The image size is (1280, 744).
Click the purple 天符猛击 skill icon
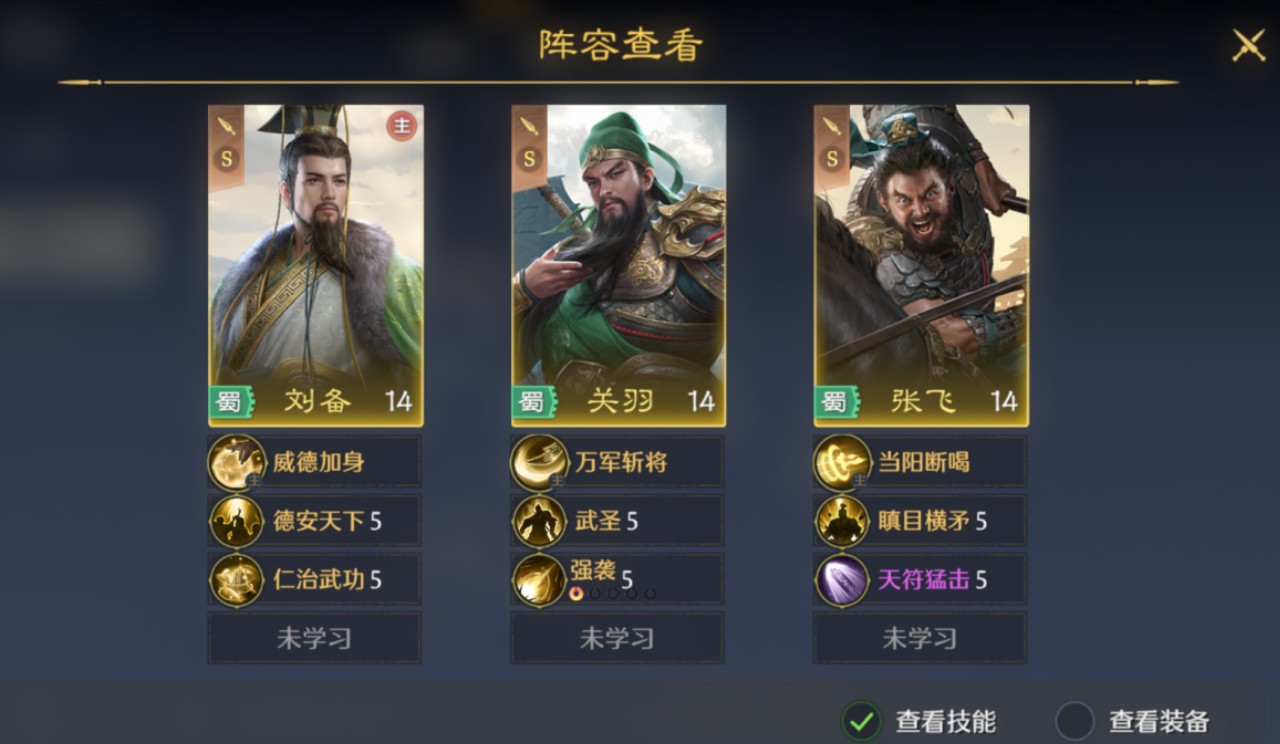pos(842,579)
